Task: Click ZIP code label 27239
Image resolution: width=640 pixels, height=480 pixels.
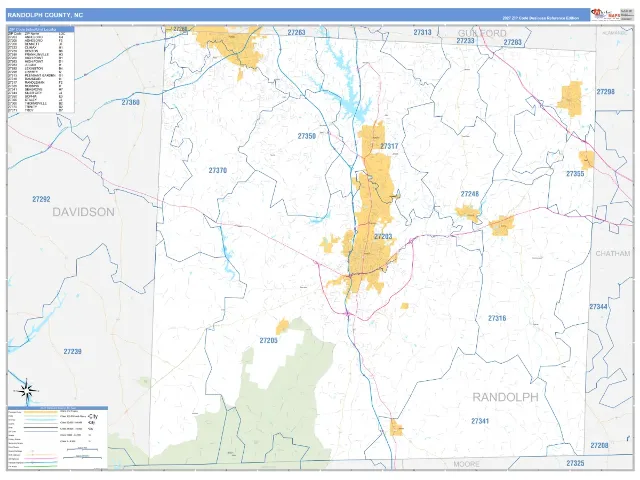Action: tap(72, 351)
